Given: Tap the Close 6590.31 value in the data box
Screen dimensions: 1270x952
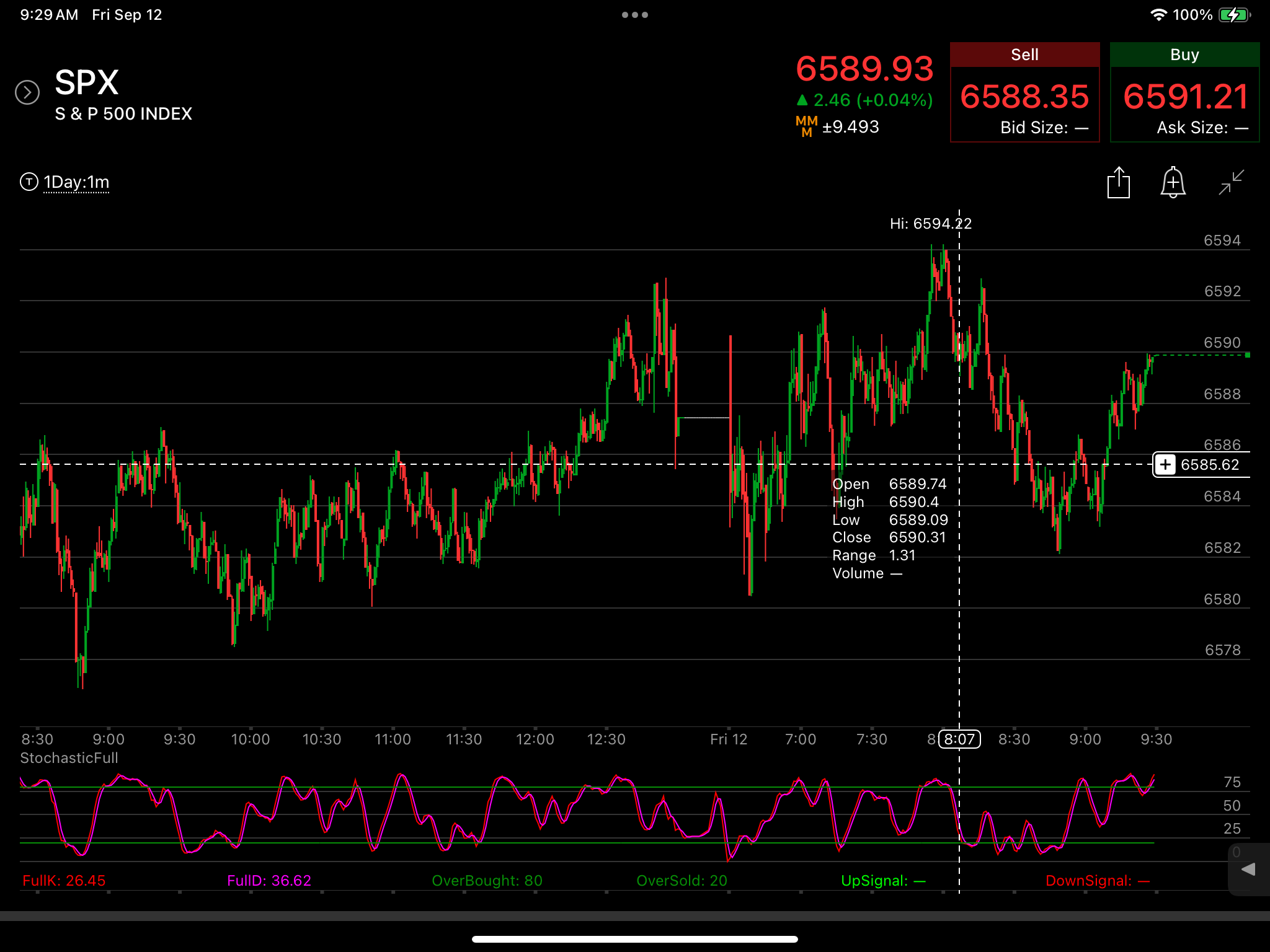Looking at the screenshot, I should (918, 537).
